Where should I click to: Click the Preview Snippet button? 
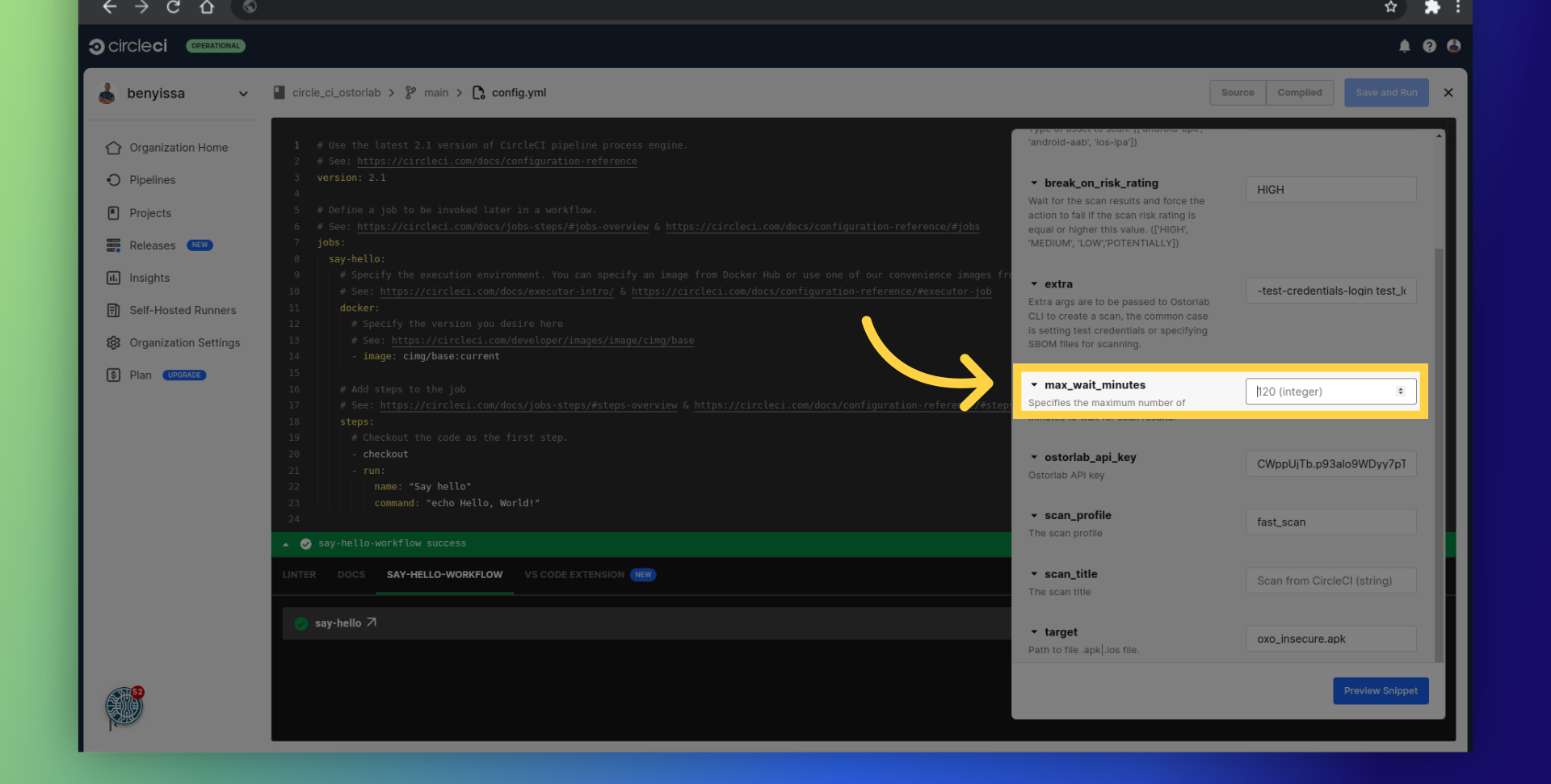click(x=1380, y=691)
